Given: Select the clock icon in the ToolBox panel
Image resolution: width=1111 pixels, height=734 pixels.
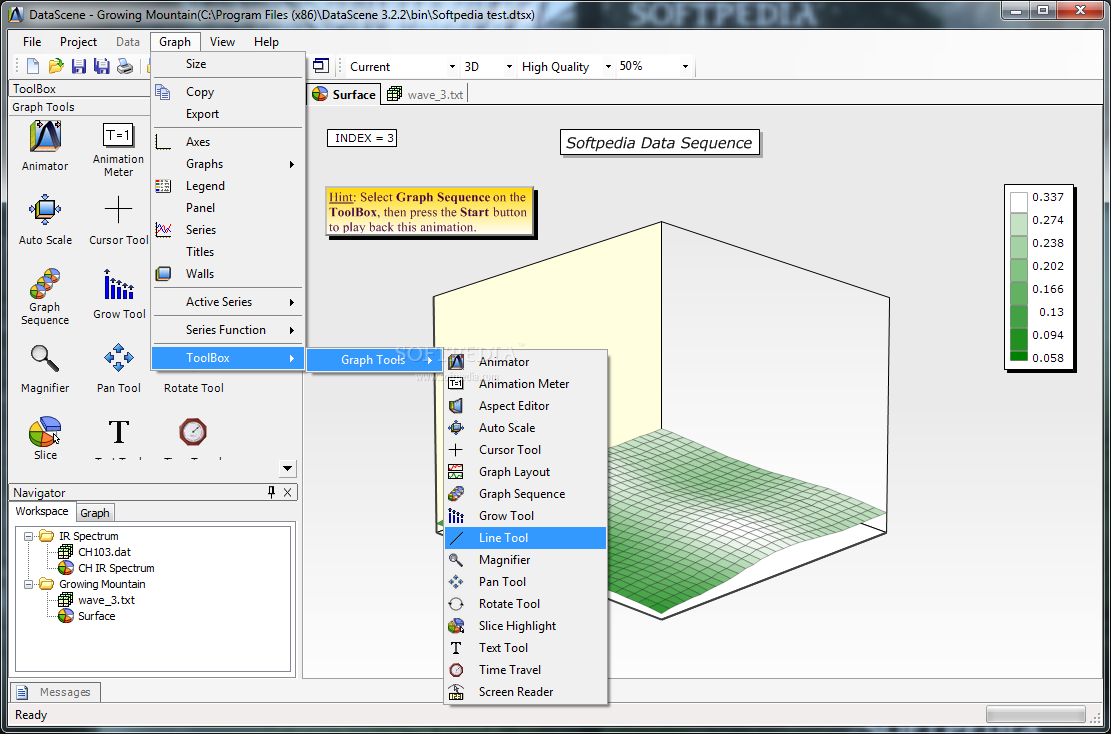Looking at the screenshot, I should [193, 431].
